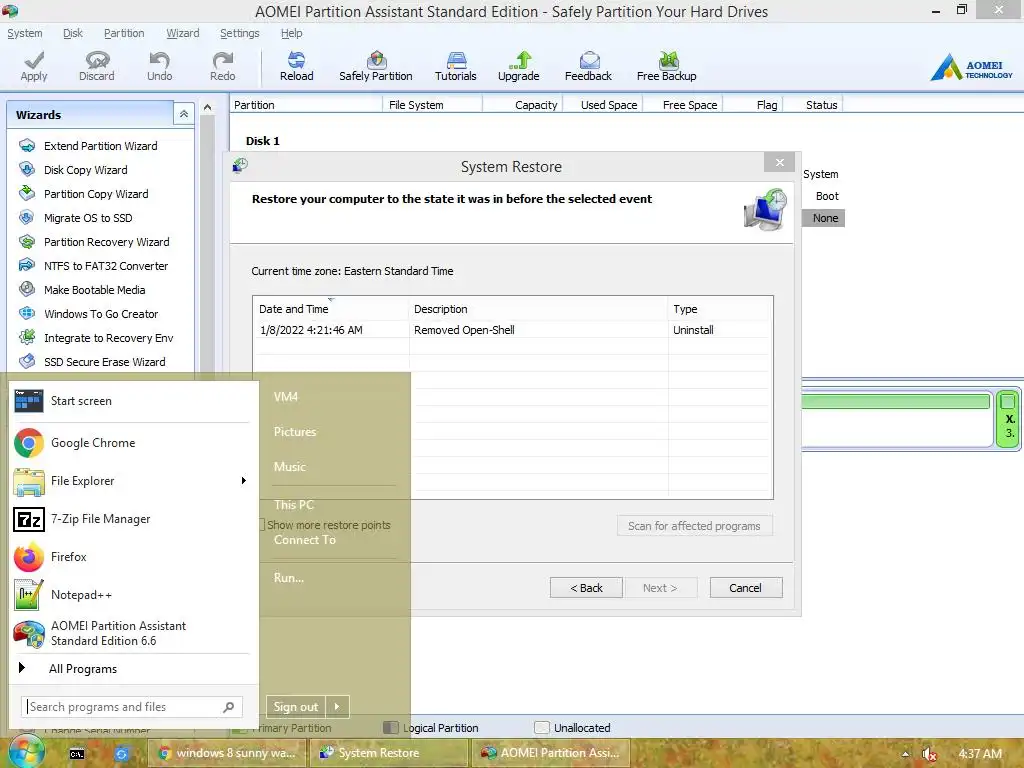Switch to windows 8 sunny Chrome taskbar button
Viewport: 1024px width, 768px height.
tap(226, 753)
